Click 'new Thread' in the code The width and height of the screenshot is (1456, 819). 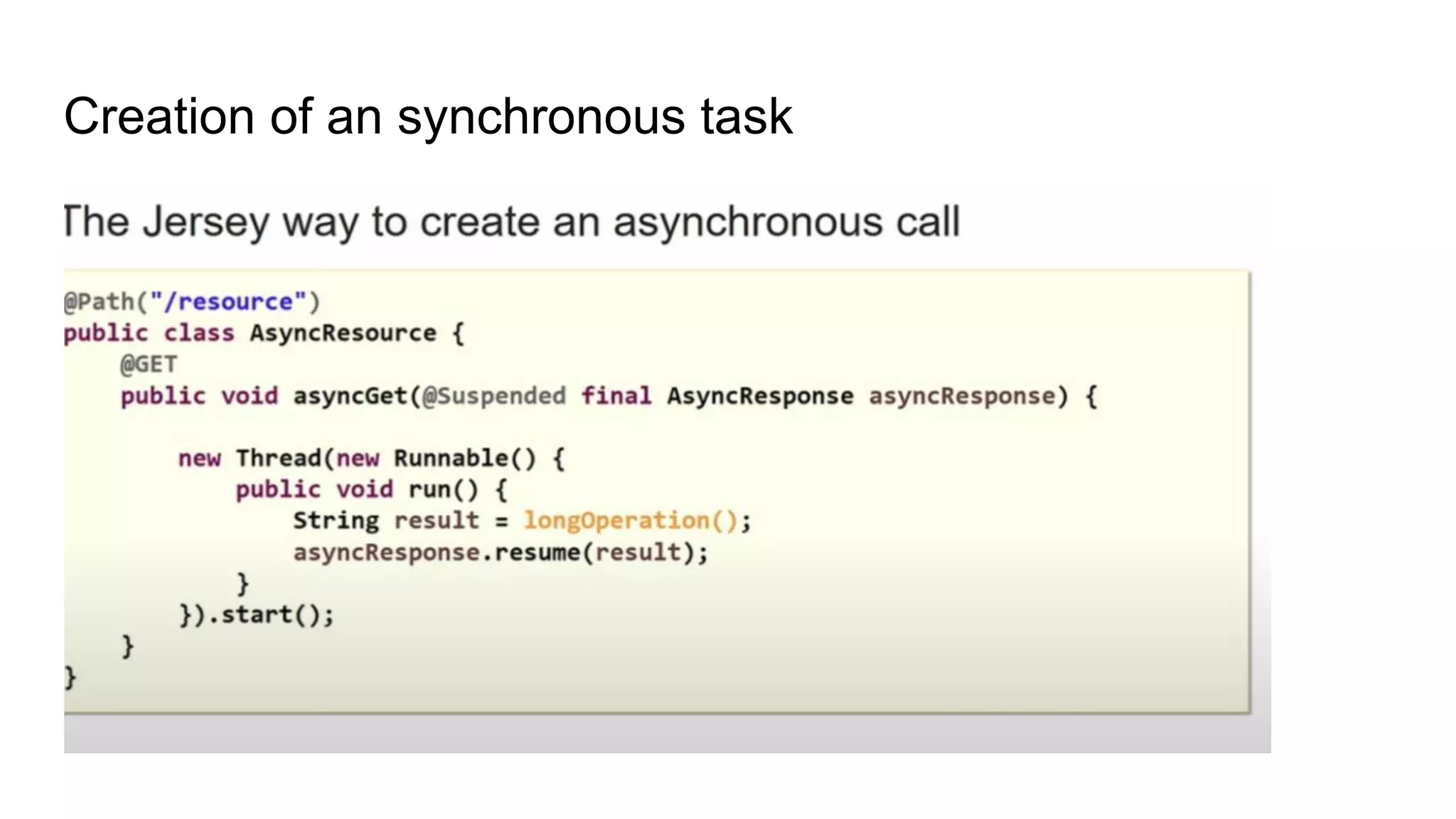pyautogui.click(x=249, y=459)
